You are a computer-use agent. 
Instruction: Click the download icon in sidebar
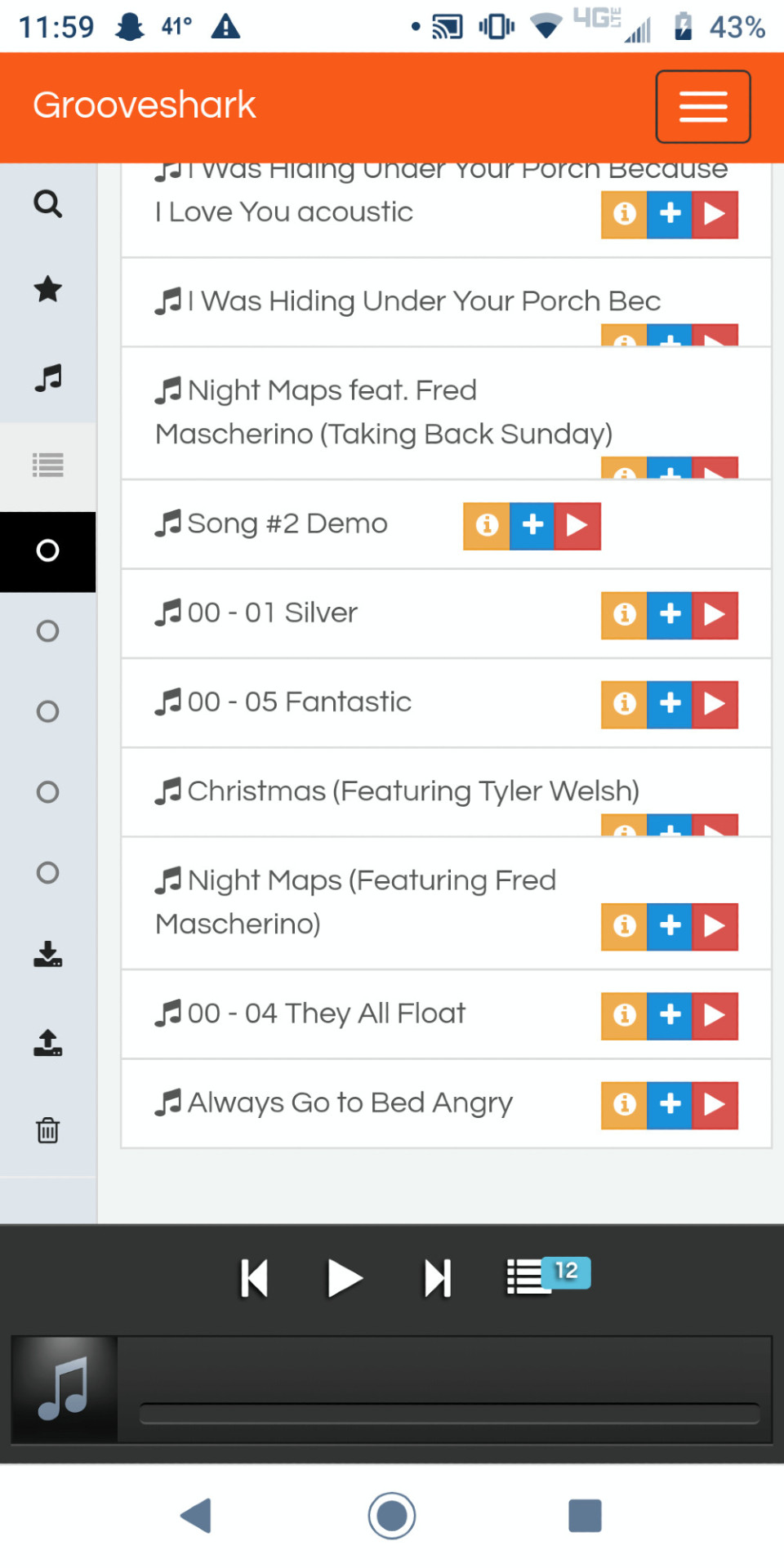pyautogui.click(x=48, y=954)
